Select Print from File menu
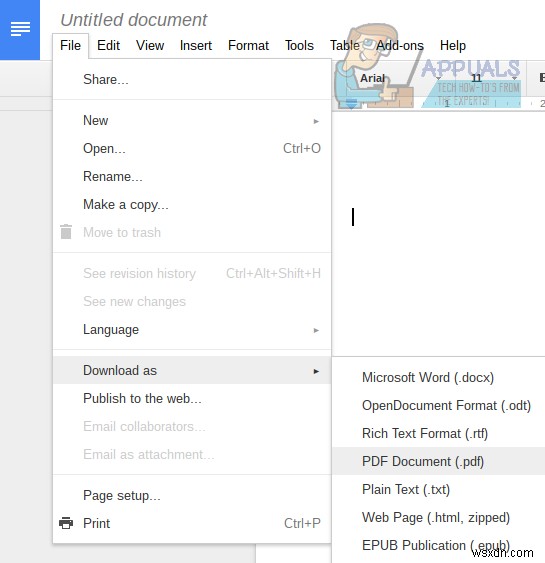The width and height of the screenshot is (545, 563). pos(192,523)
